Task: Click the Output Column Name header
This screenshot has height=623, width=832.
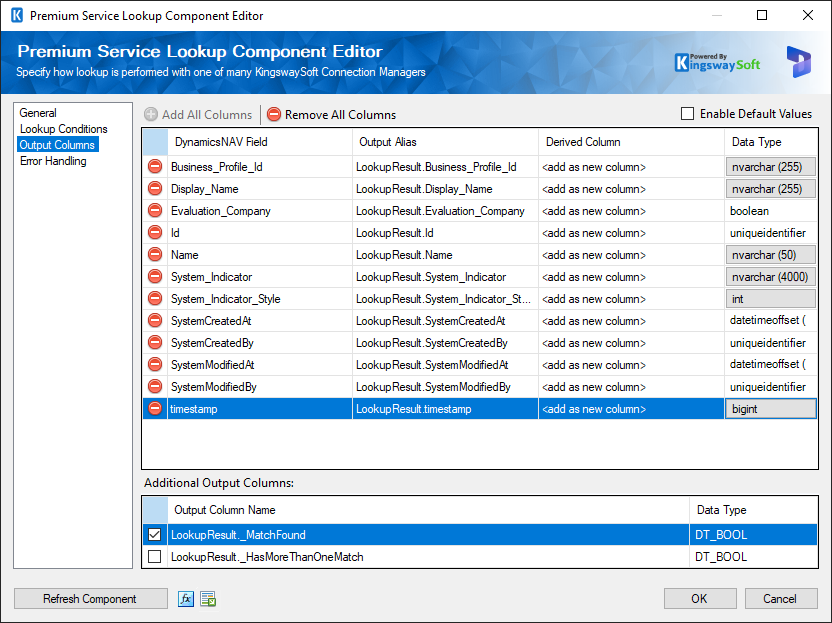Action: (x=428, y=510)
